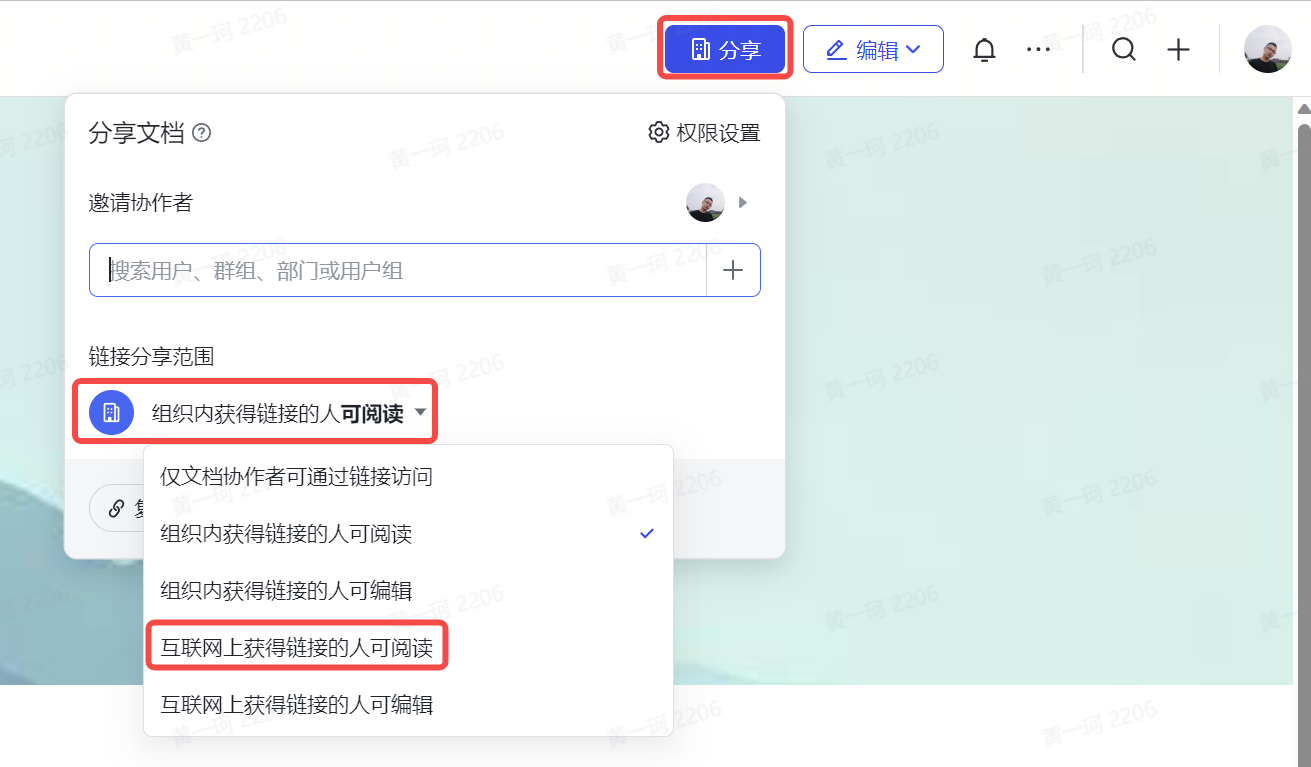Screen dimensions: 1311x767
Task: Select 仅文档协作者可通过链接访问 option
Action: pos(297,477)
